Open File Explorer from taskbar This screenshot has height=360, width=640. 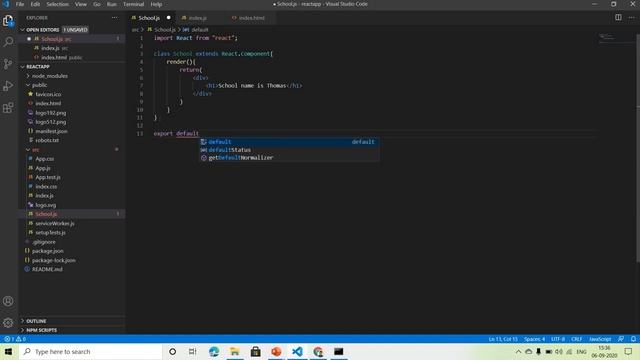[x=235, y=351]
